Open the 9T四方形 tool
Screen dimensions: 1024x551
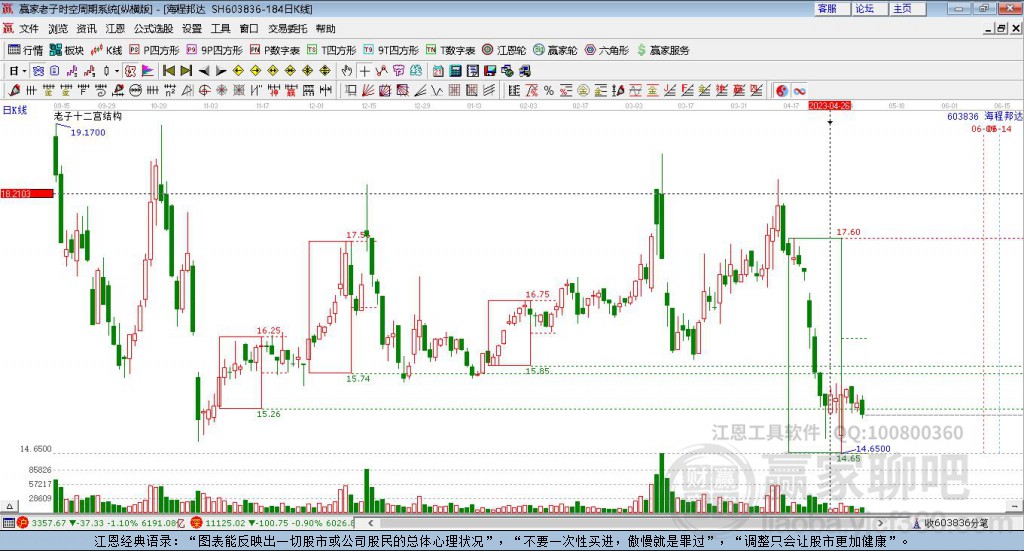point(391,50)
